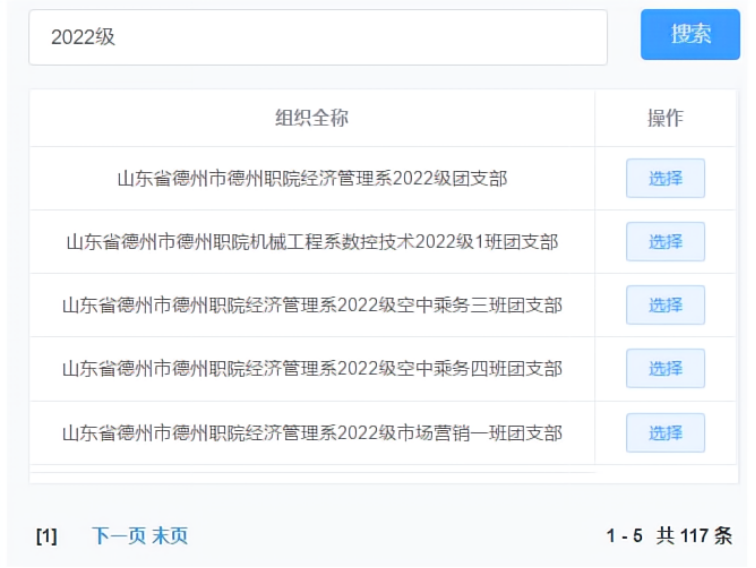Click the 操作 column header
The image size is (756, 568).
pos(665,118)
